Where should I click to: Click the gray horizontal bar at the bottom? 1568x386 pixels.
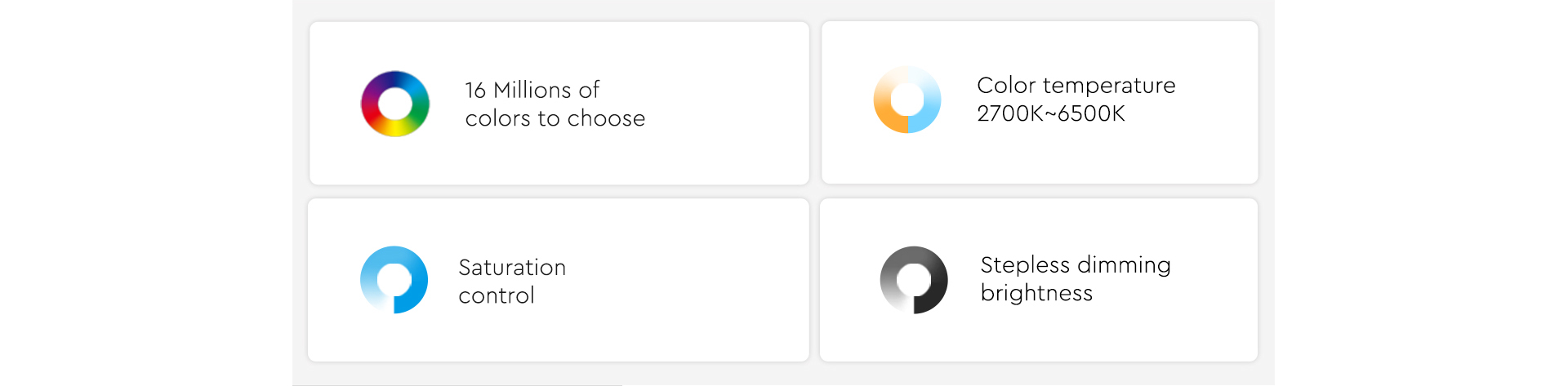(x=457, y=384)
